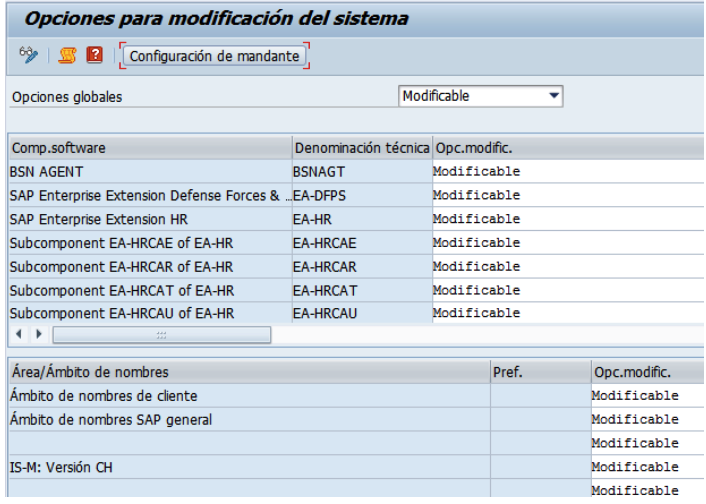Select the Área/Ámbito de nombres column header
This screenshot has height=504, width=706.
[x=249, y=372]
